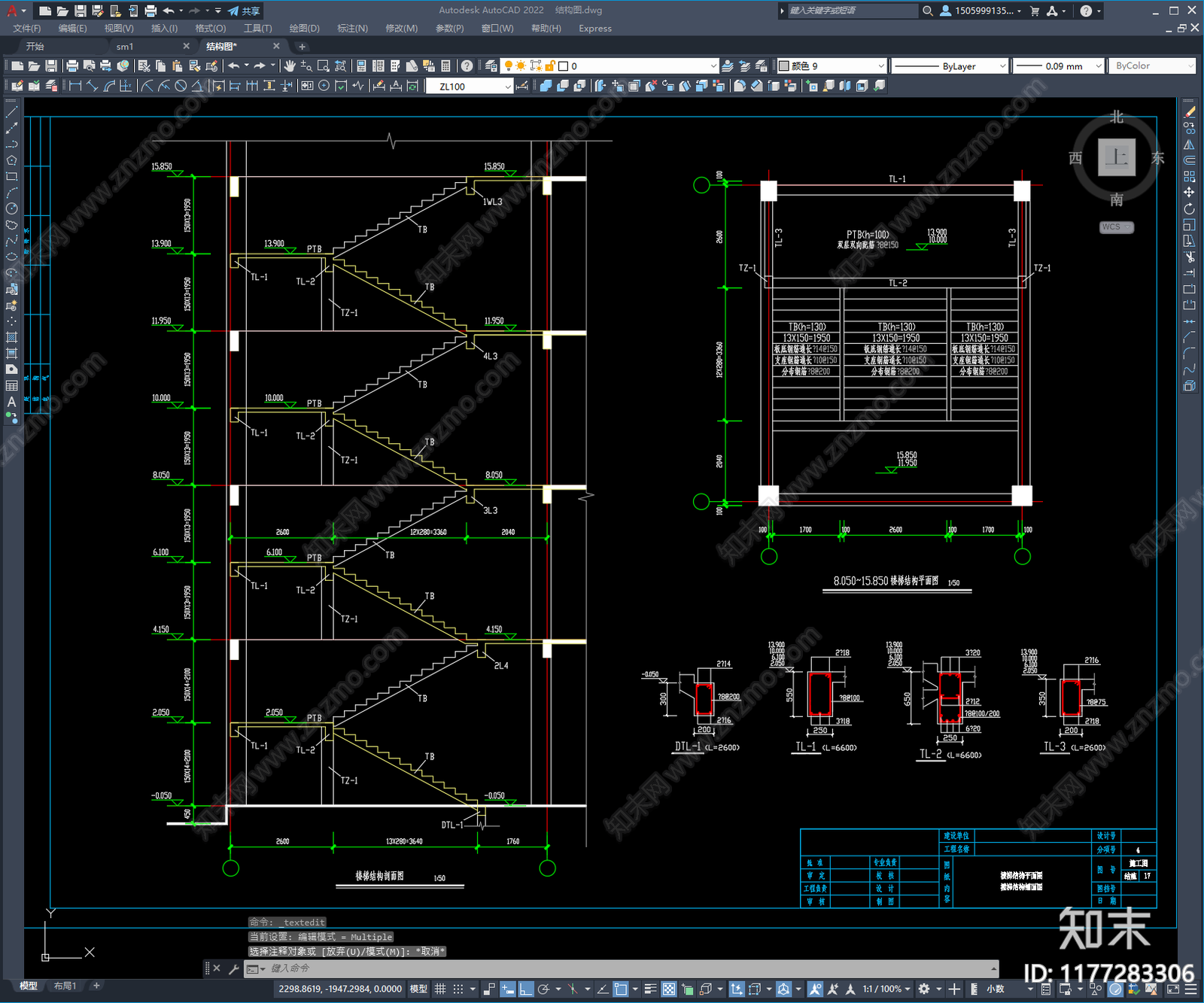
Task: Switch to the 布局1 layout tab
Action: coord(65,986)
